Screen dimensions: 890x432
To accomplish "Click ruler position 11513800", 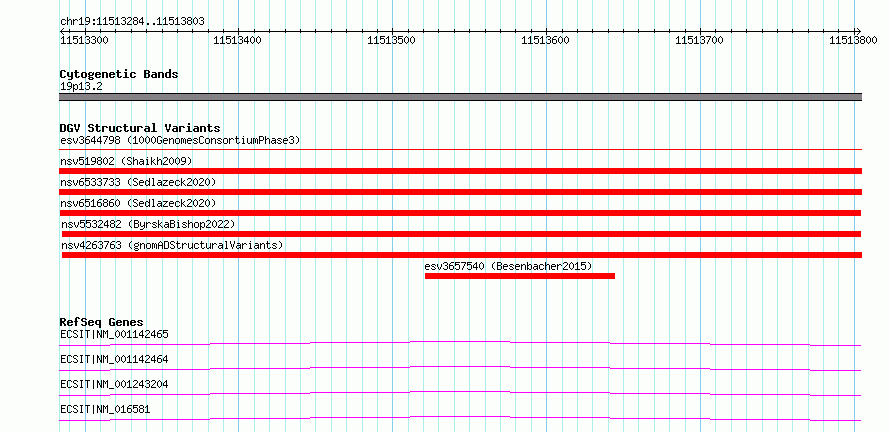I will (x=854, y=40).
